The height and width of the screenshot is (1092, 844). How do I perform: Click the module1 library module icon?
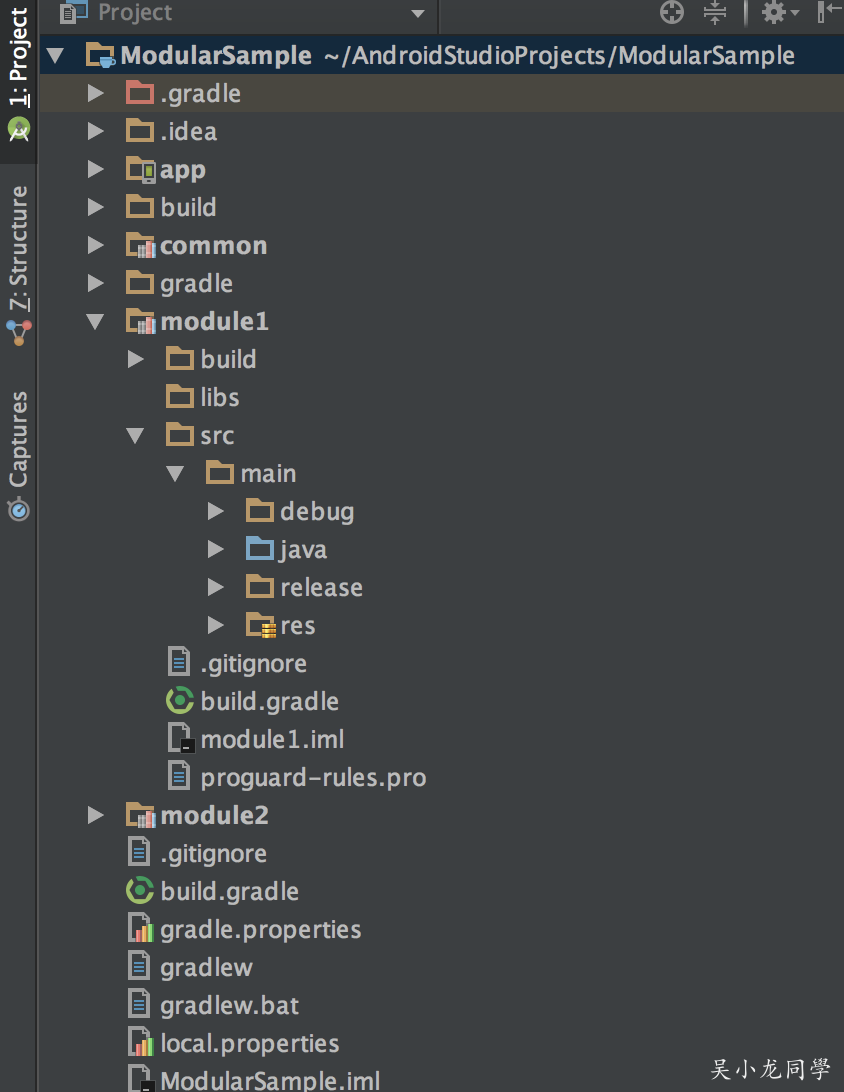(x=141, y=321)
